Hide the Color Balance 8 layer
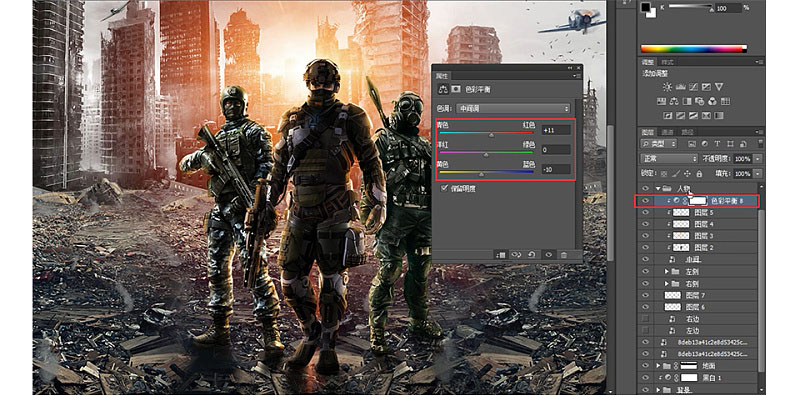 click(x=645, y=201)
